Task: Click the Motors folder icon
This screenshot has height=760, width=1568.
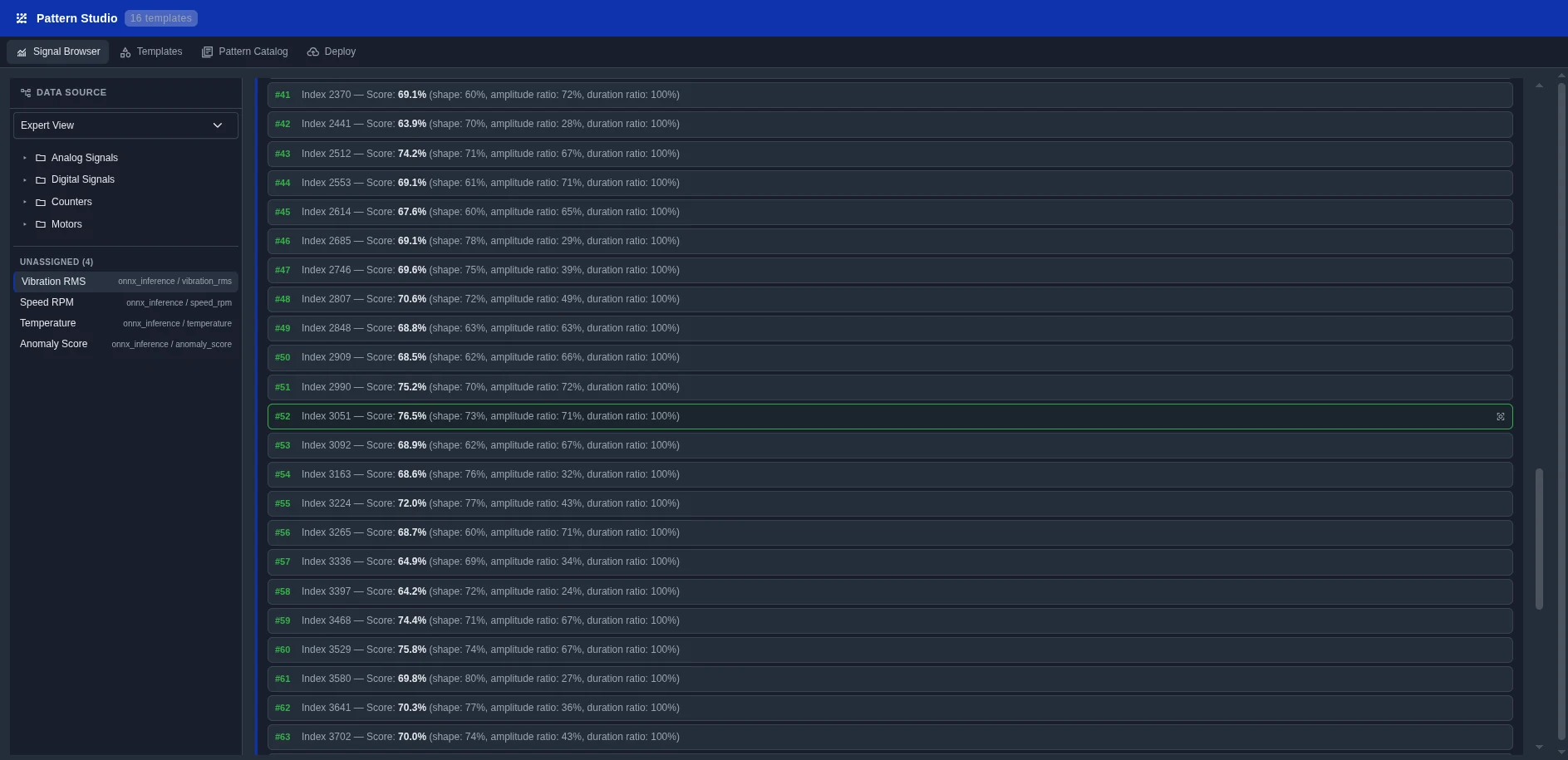Action: [x=41, y=224]
